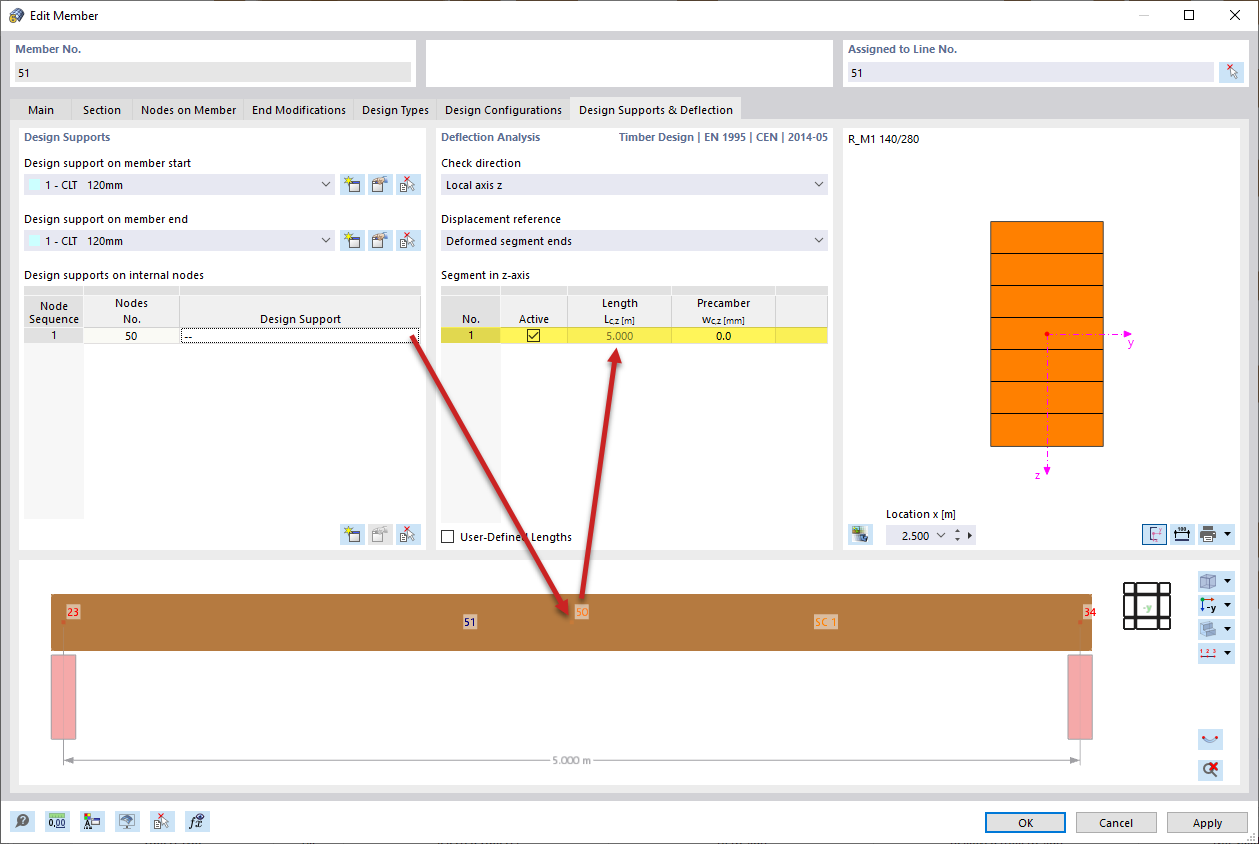The width and height of the screenshot is (1259, 844).
Task: Expand the solid display mode dropdown arrow
Action: click(1228, 629)
